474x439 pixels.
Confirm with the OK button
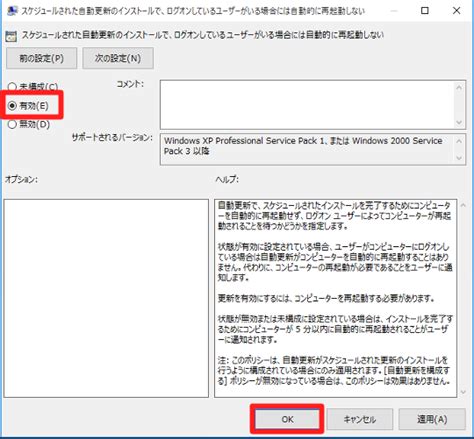(287, 419)
